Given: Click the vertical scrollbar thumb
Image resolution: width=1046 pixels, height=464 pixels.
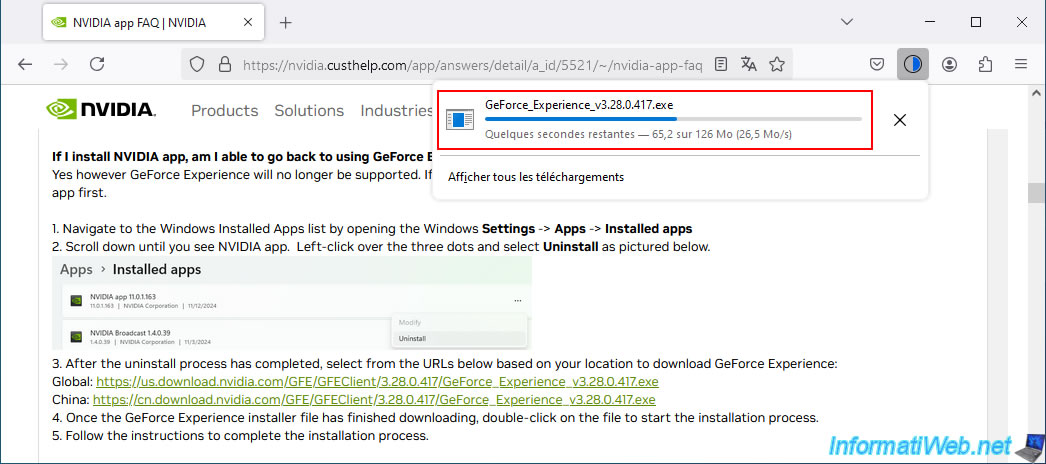Looking at the screenshot, I should click(x=1035, y=193).
